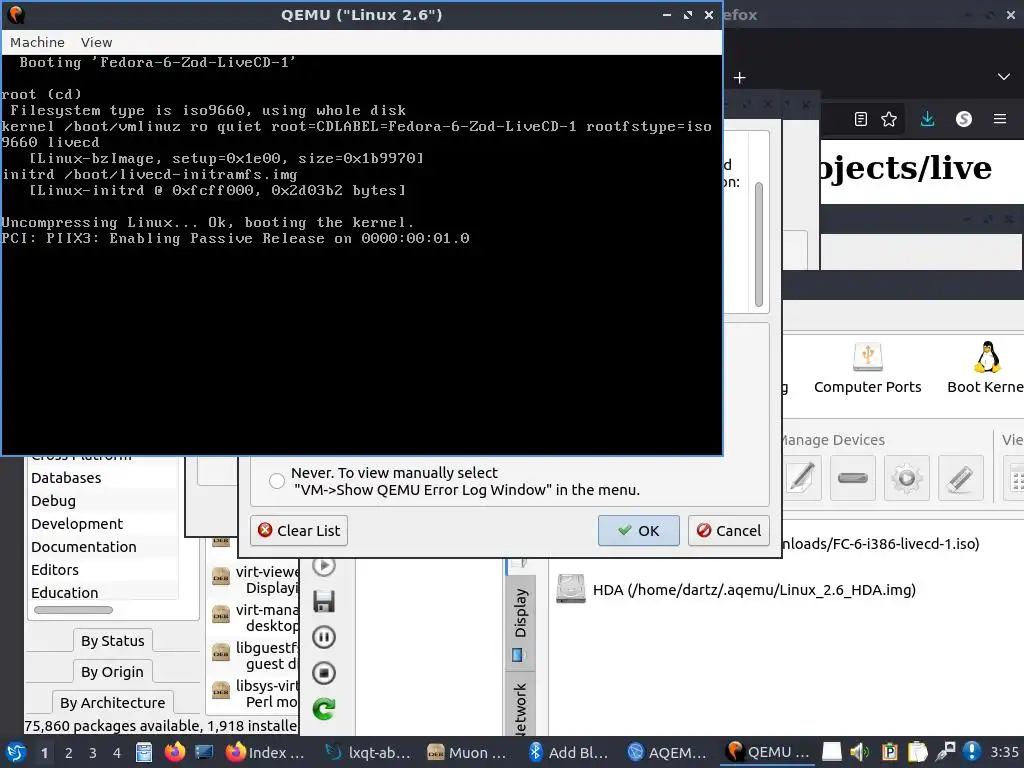Save the VM state with floppy icon
The image size is (1024, 768).
coord(324,601)
